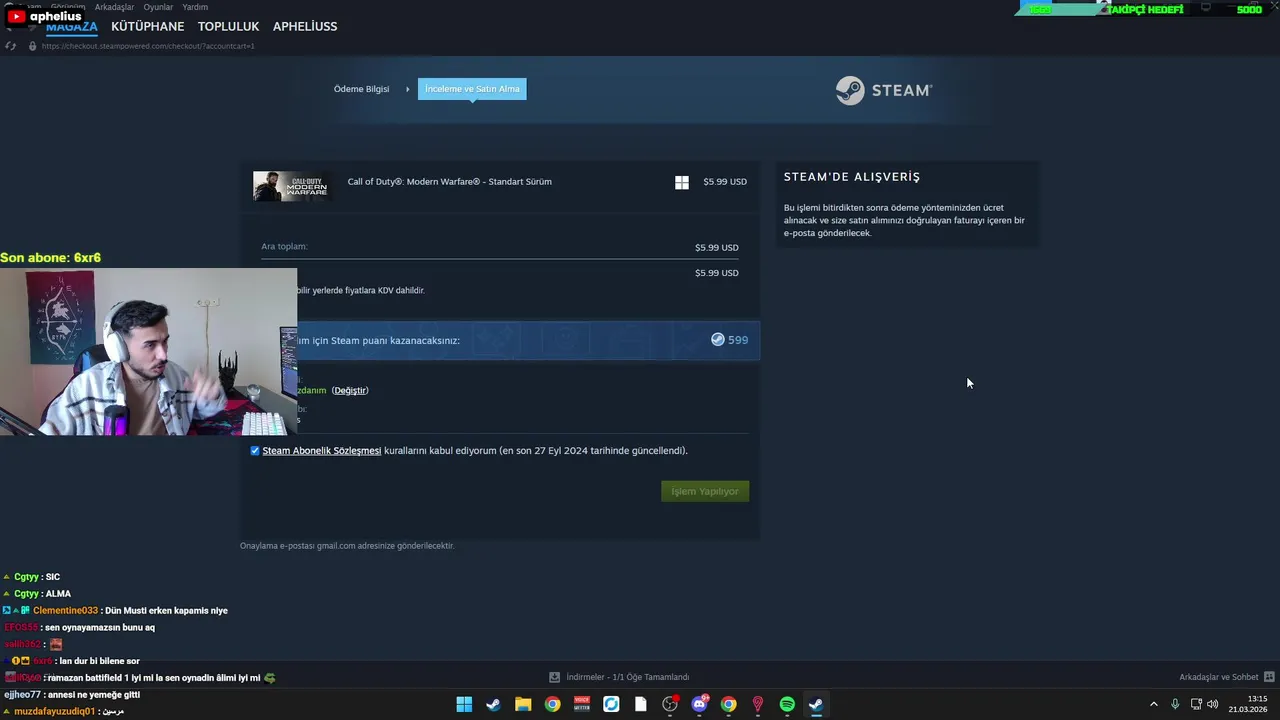Click the İşlem Yapılıyor purchase button
The height and width of the screenshot is (720, 1280).
pyautogui.click(x=705, y=491)
